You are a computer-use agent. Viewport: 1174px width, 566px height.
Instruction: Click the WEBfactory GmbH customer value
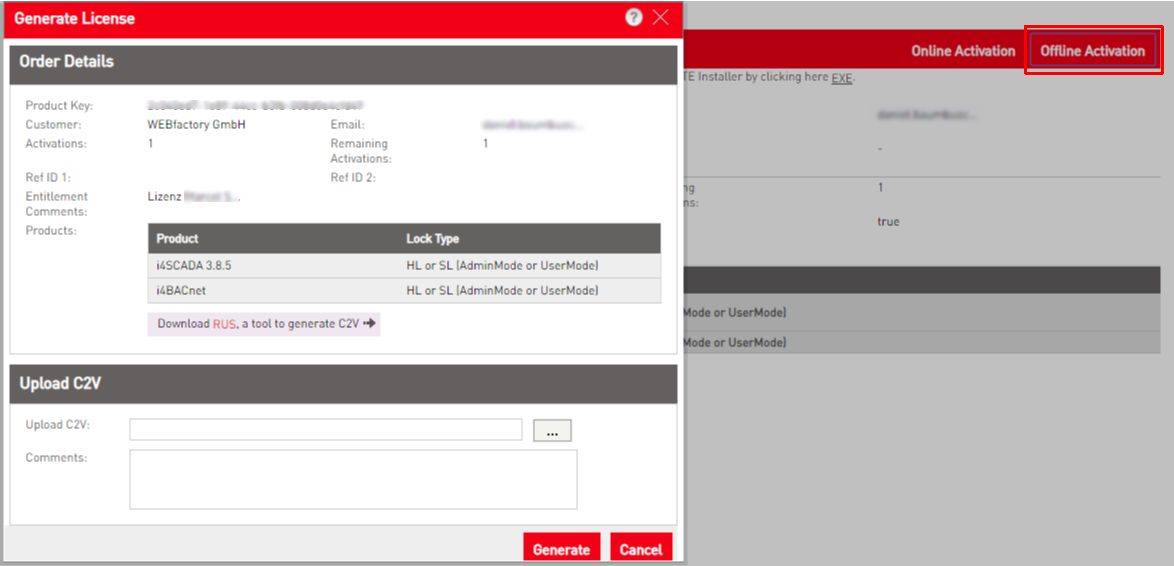point(197,124)
